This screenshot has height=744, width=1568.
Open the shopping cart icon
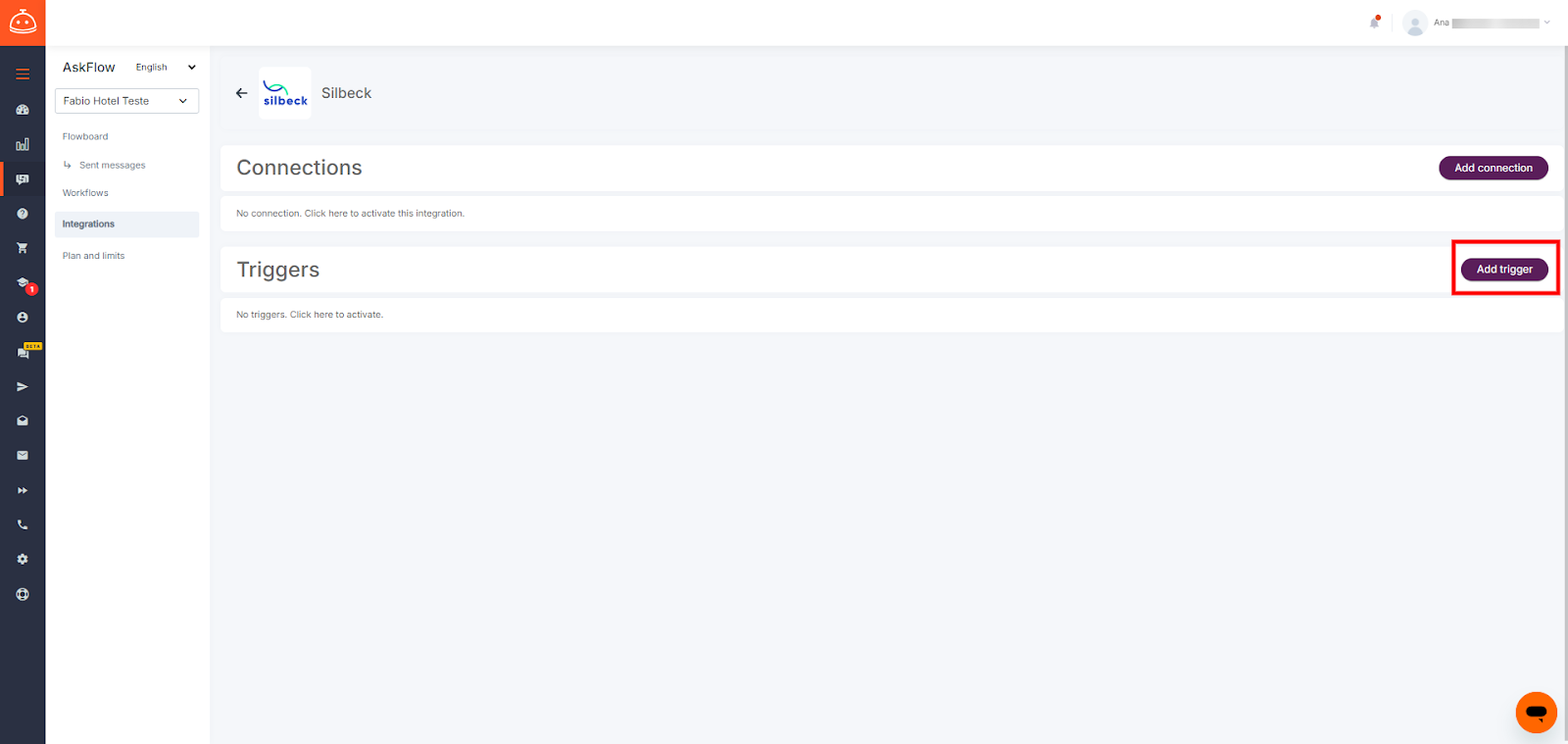click(23, 248)
